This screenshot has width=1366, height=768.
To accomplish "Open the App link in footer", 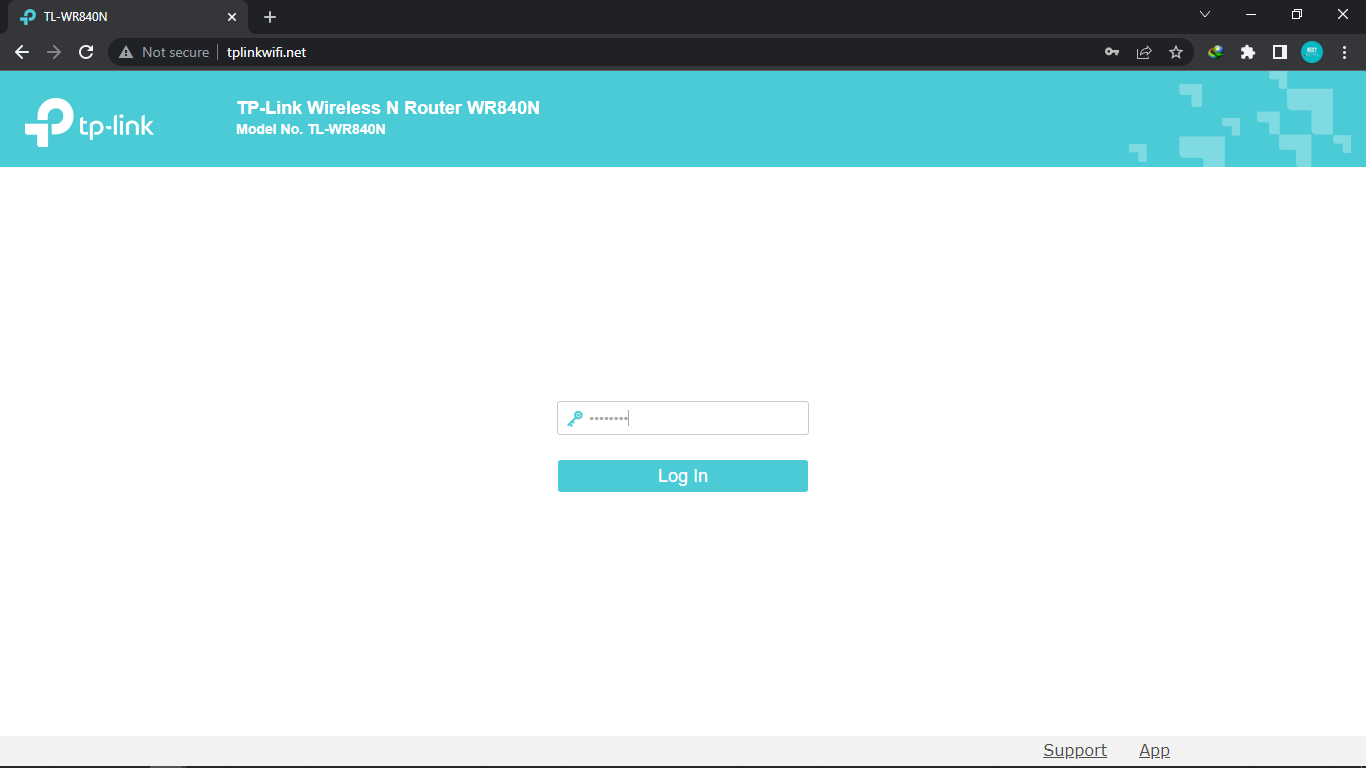I will tap(1154, 750).
